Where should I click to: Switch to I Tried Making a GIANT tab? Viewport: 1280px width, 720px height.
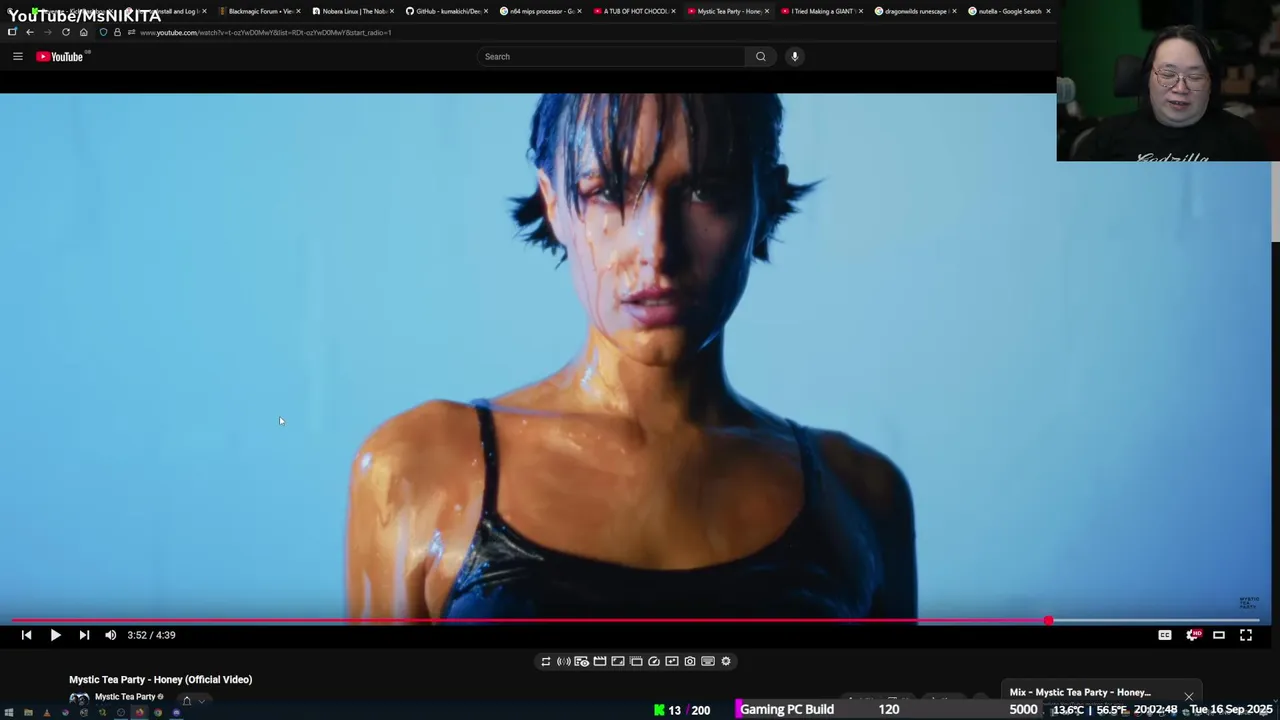(x=822, y=11)
